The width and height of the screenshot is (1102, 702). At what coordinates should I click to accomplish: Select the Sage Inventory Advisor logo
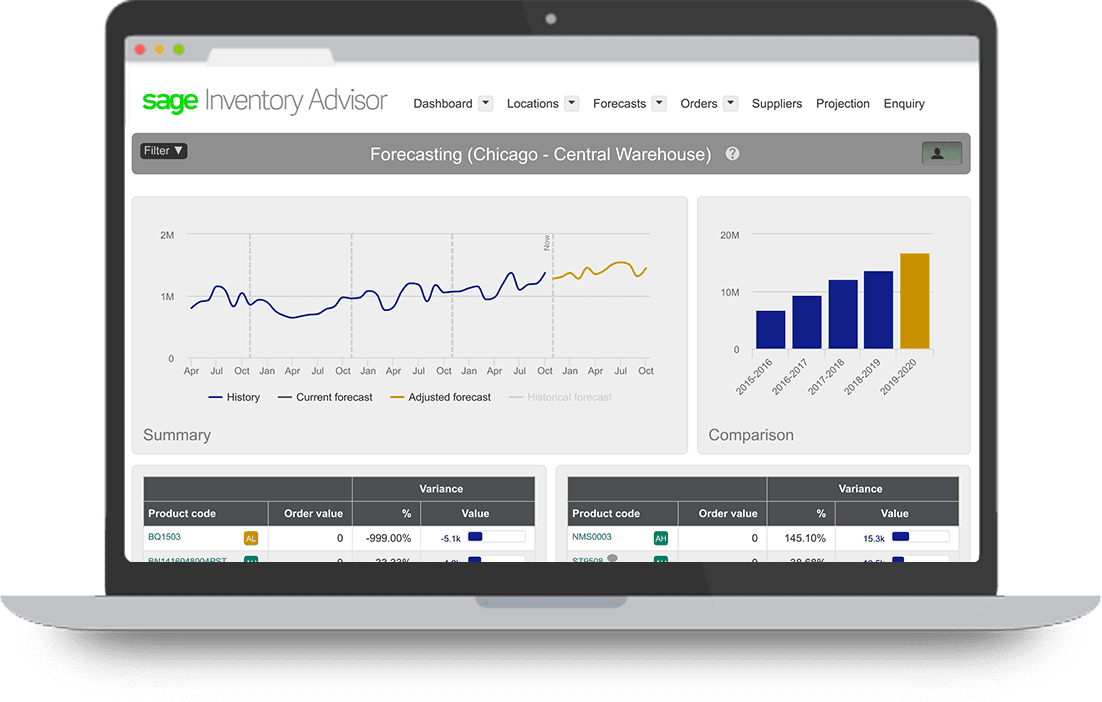click(264, 100)
